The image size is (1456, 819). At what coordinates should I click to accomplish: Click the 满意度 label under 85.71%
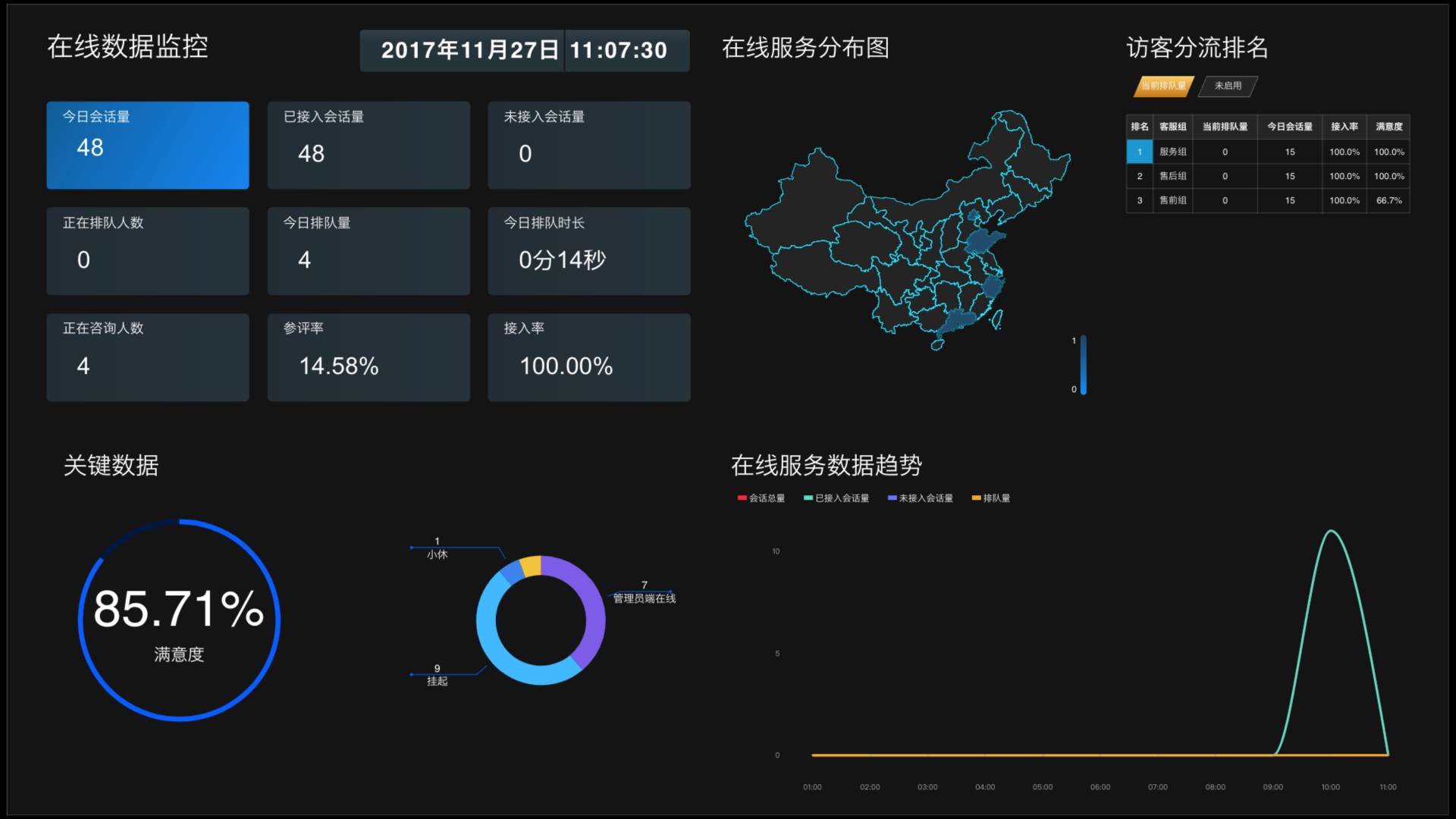(179, 654)
